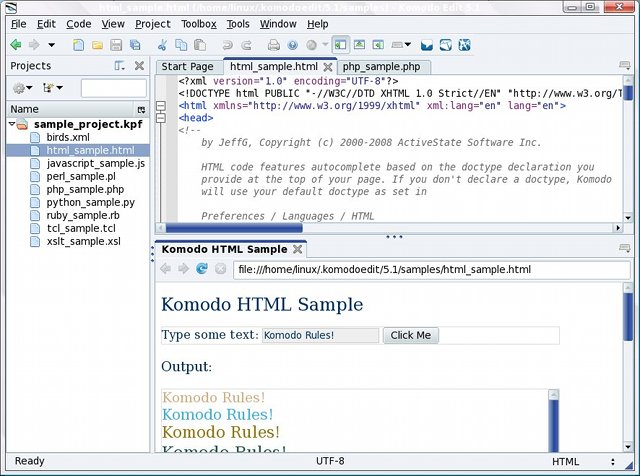Collapse the html tag fold marker
The height and width of the screenshot is (476, 640).
(161, 106)
